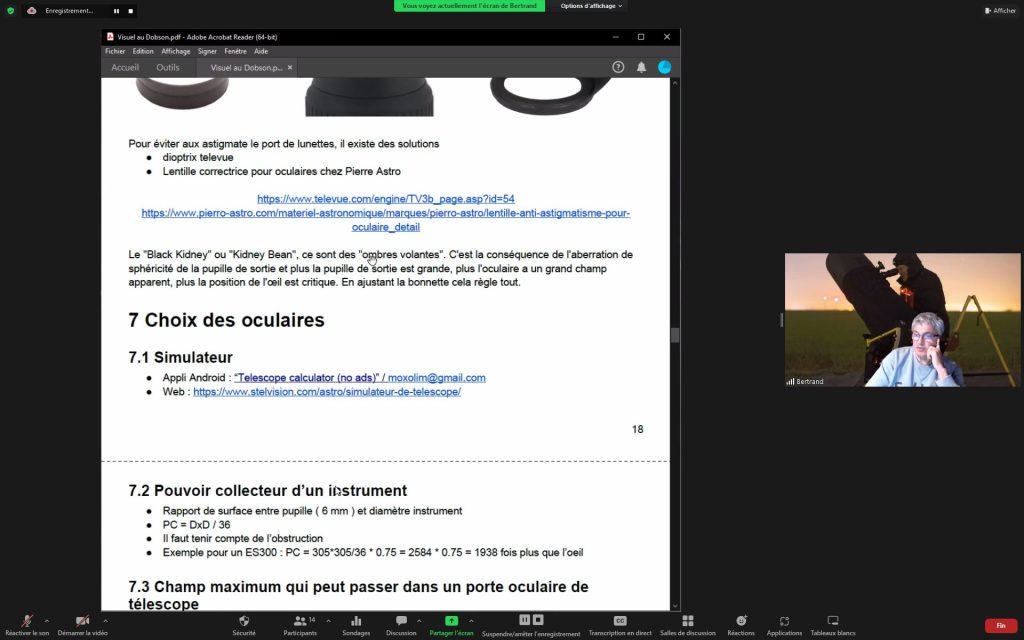Start video with Démarrer la vidéo

[x=82, y=625]
